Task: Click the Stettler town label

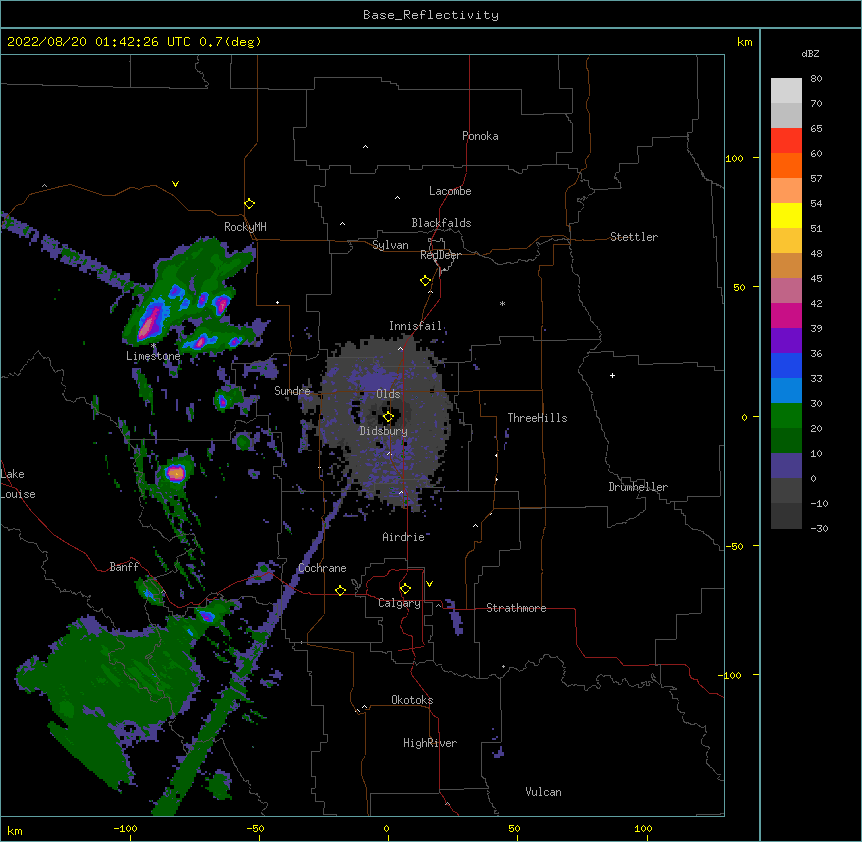Action: tap(634, 237)
